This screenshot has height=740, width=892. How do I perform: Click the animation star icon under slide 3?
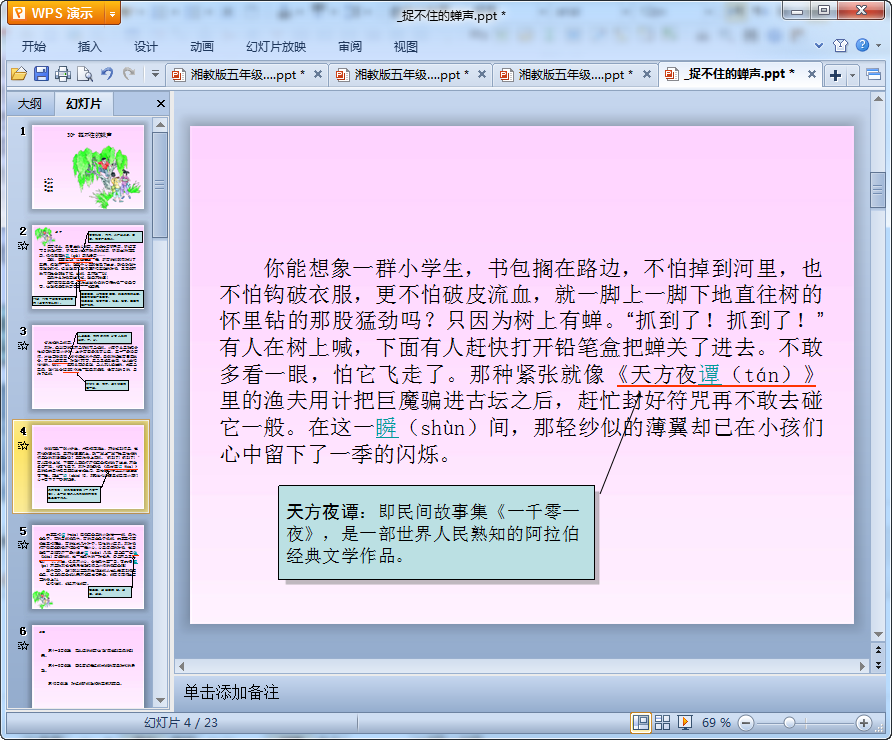point(23,346)
